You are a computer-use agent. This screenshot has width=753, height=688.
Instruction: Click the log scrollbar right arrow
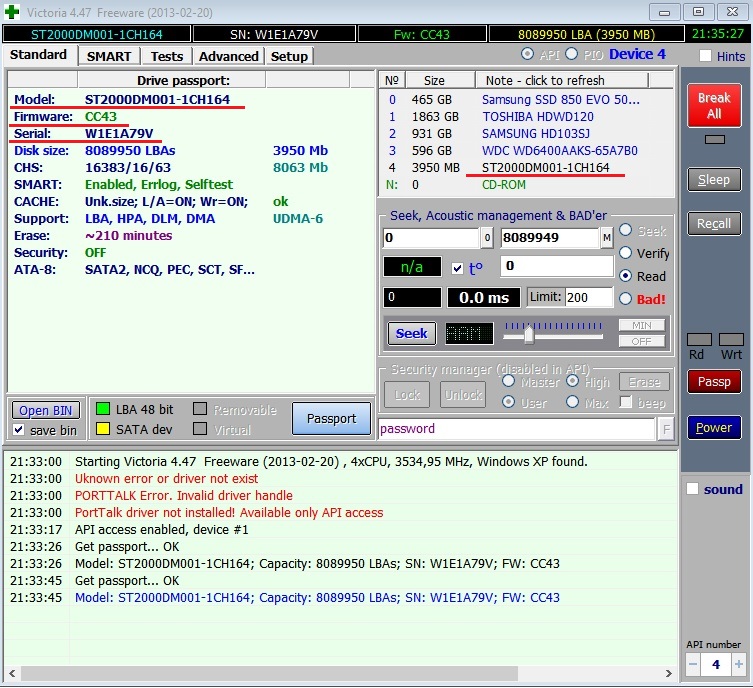[x=668, y=673]
